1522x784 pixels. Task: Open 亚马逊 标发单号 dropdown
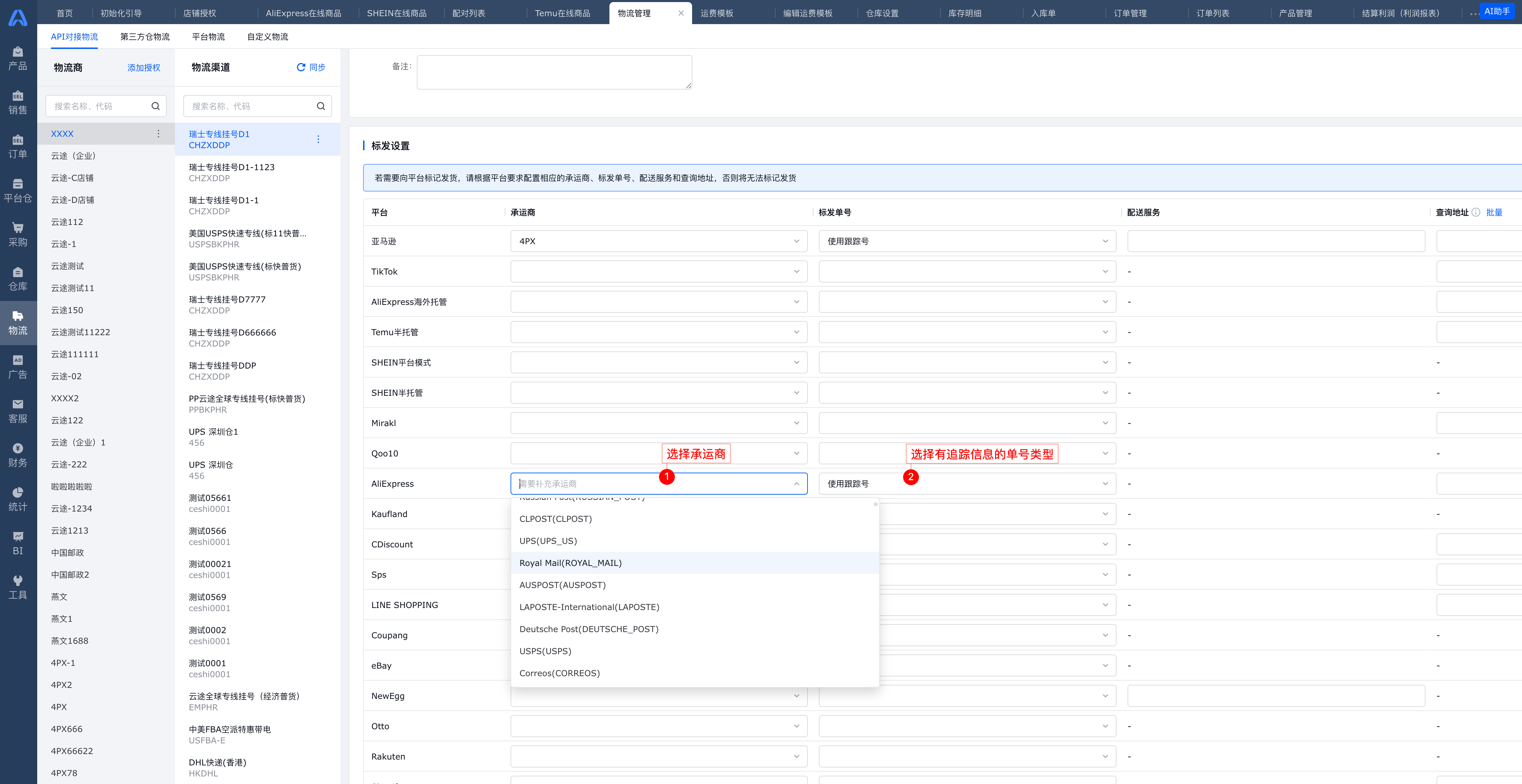click(967, 241)
